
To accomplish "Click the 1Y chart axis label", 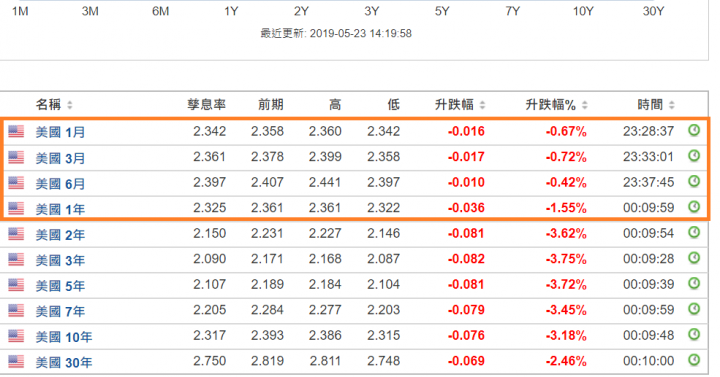I will 231,11.
